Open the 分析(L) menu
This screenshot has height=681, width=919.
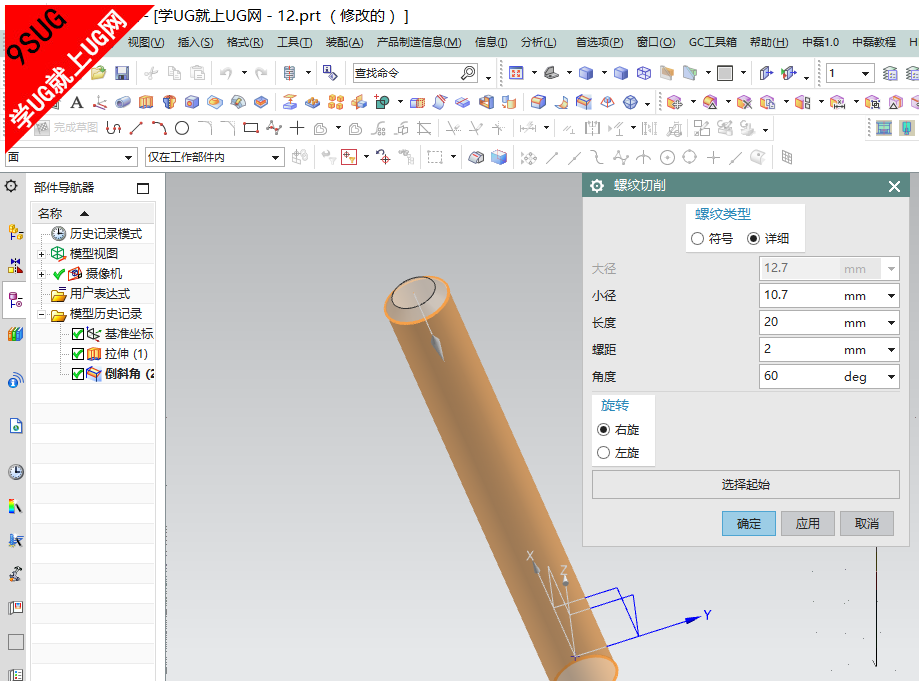(x=539, y=42)
